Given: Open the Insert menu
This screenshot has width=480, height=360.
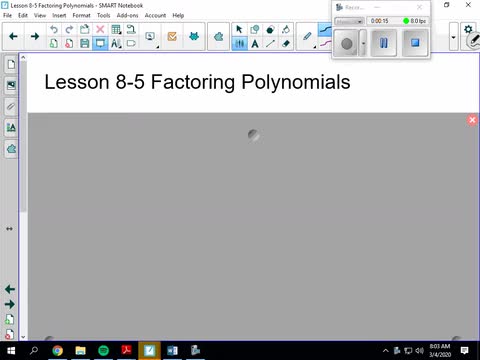Looking at the screenshot, I should tap(59, 15).
